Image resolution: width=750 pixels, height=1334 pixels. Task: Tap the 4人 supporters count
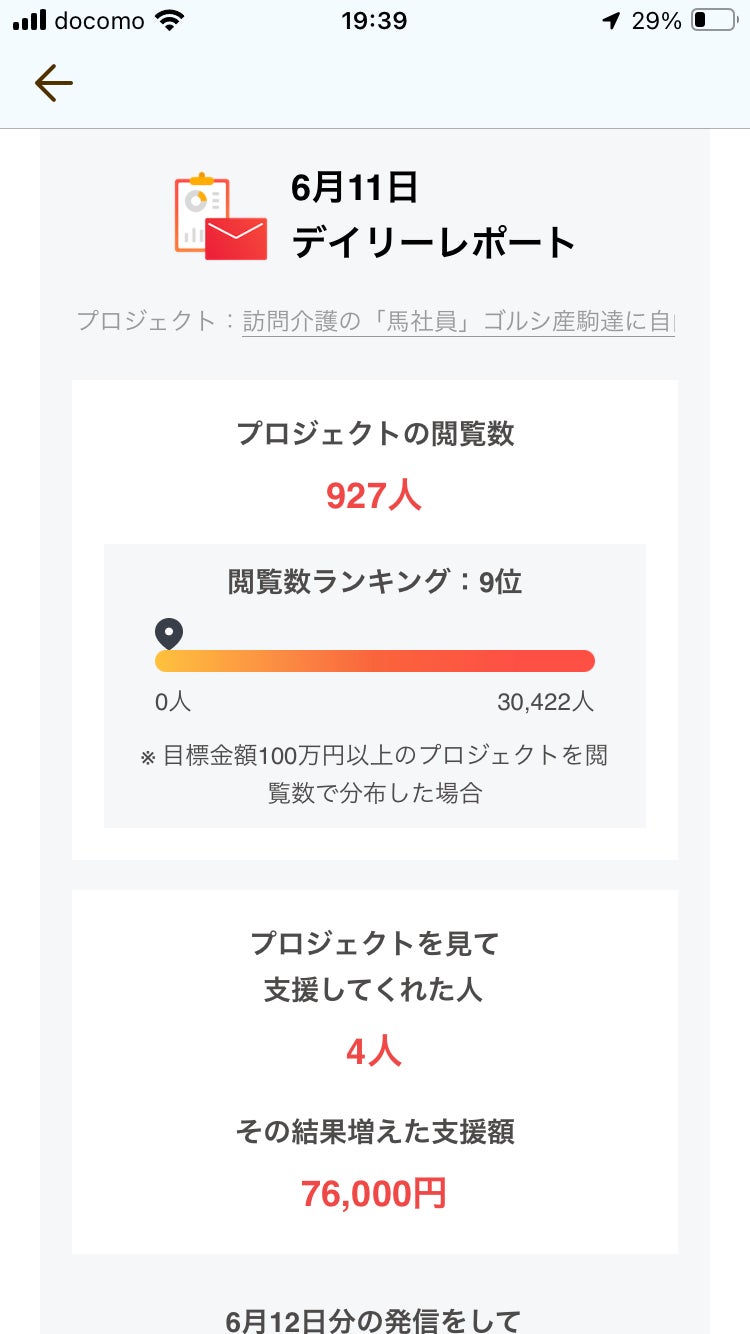374,1051
